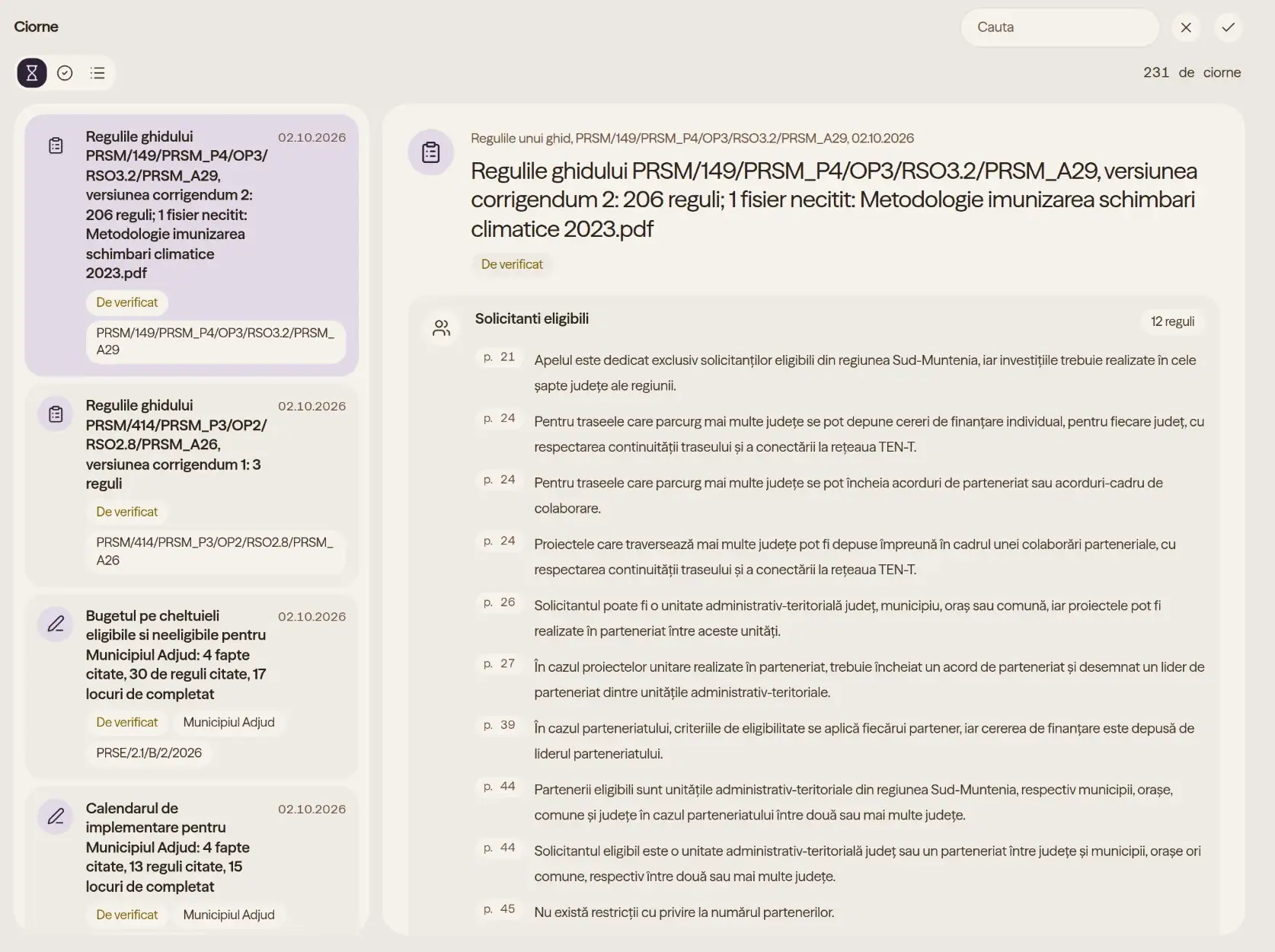Click page reference p. 45
The image size is (1275, 952).
(500, 909)
